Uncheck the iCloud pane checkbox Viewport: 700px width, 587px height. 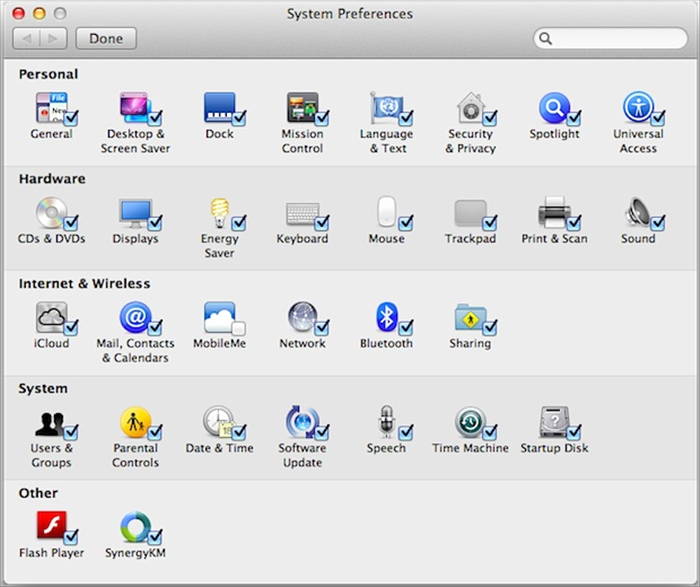pos(71,328)
